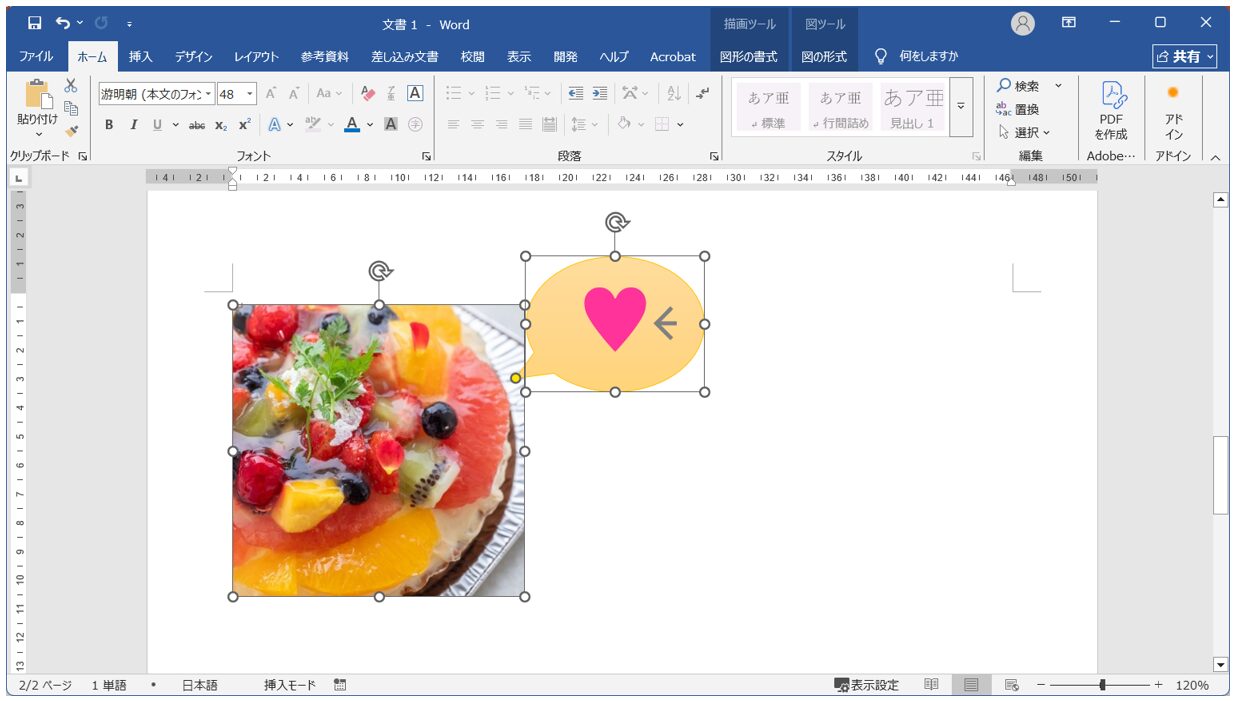
Task: Decrease the paragraph indent
Action: (x=575, y=94)
